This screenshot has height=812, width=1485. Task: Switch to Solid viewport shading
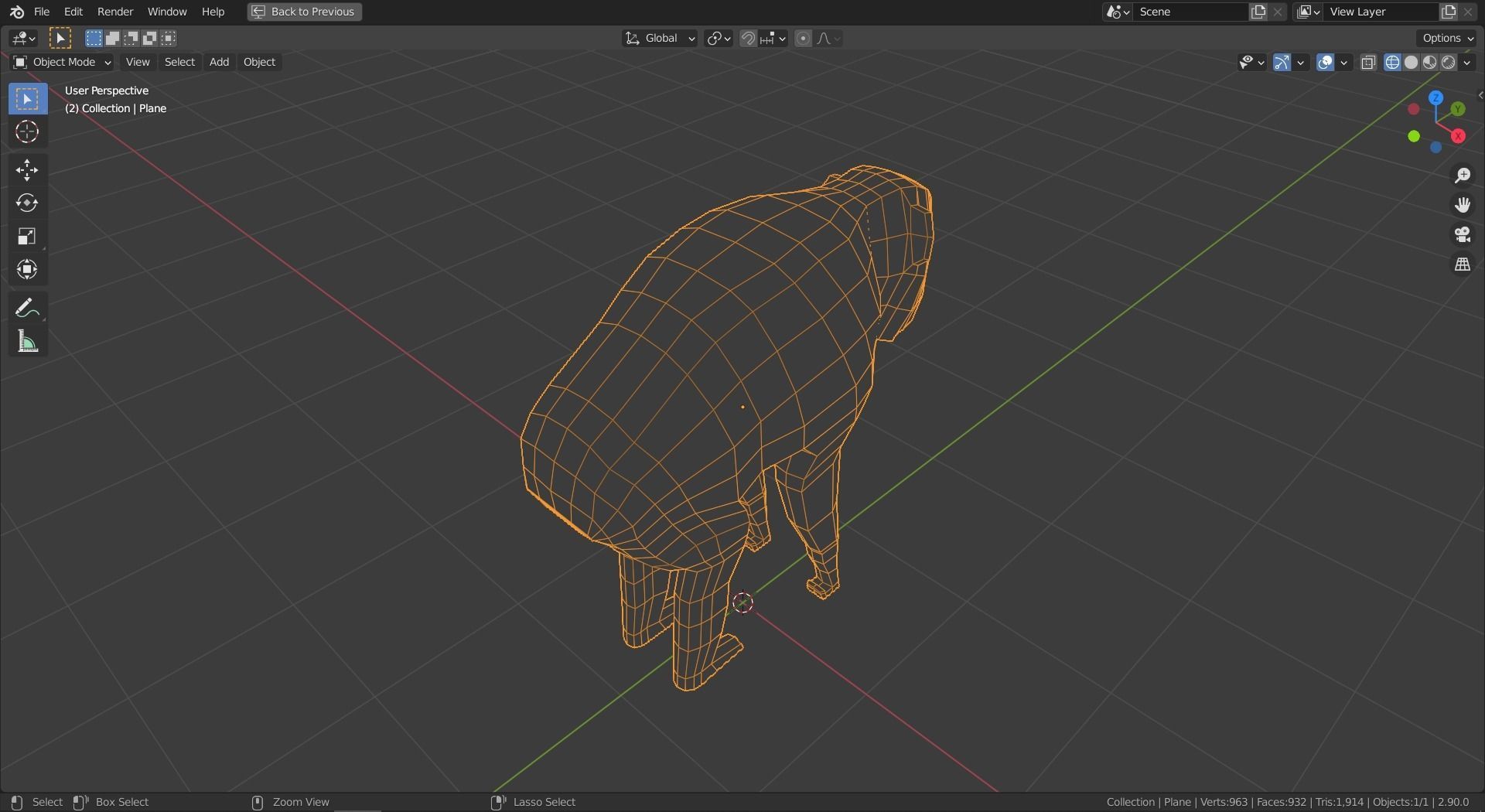(x=1411, y=63)
